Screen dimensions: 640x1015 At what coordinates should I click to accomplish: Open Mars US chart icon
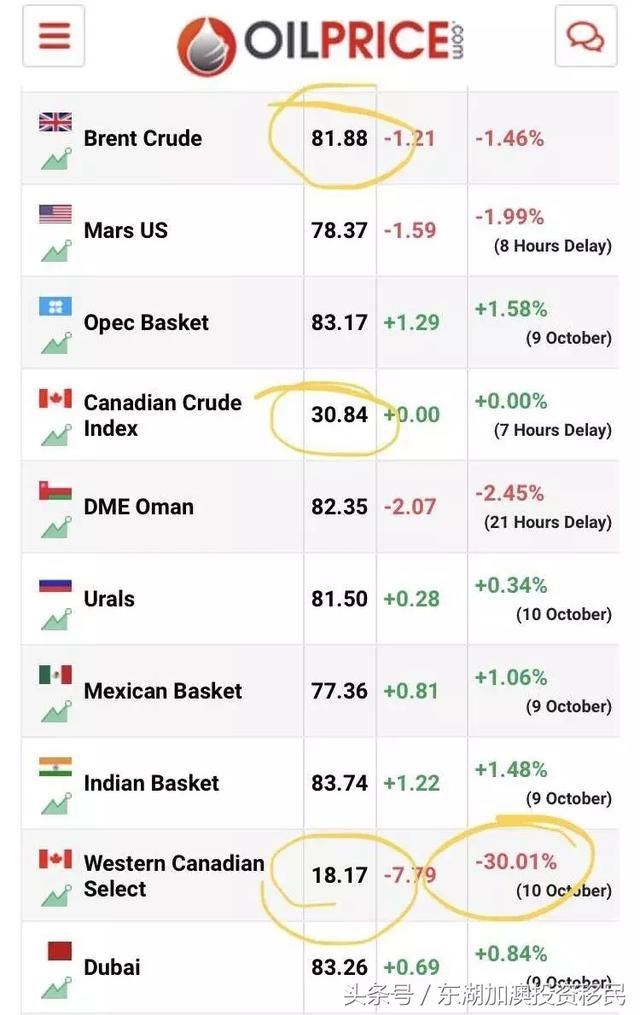pyautogui.click(x=55, y=249)
